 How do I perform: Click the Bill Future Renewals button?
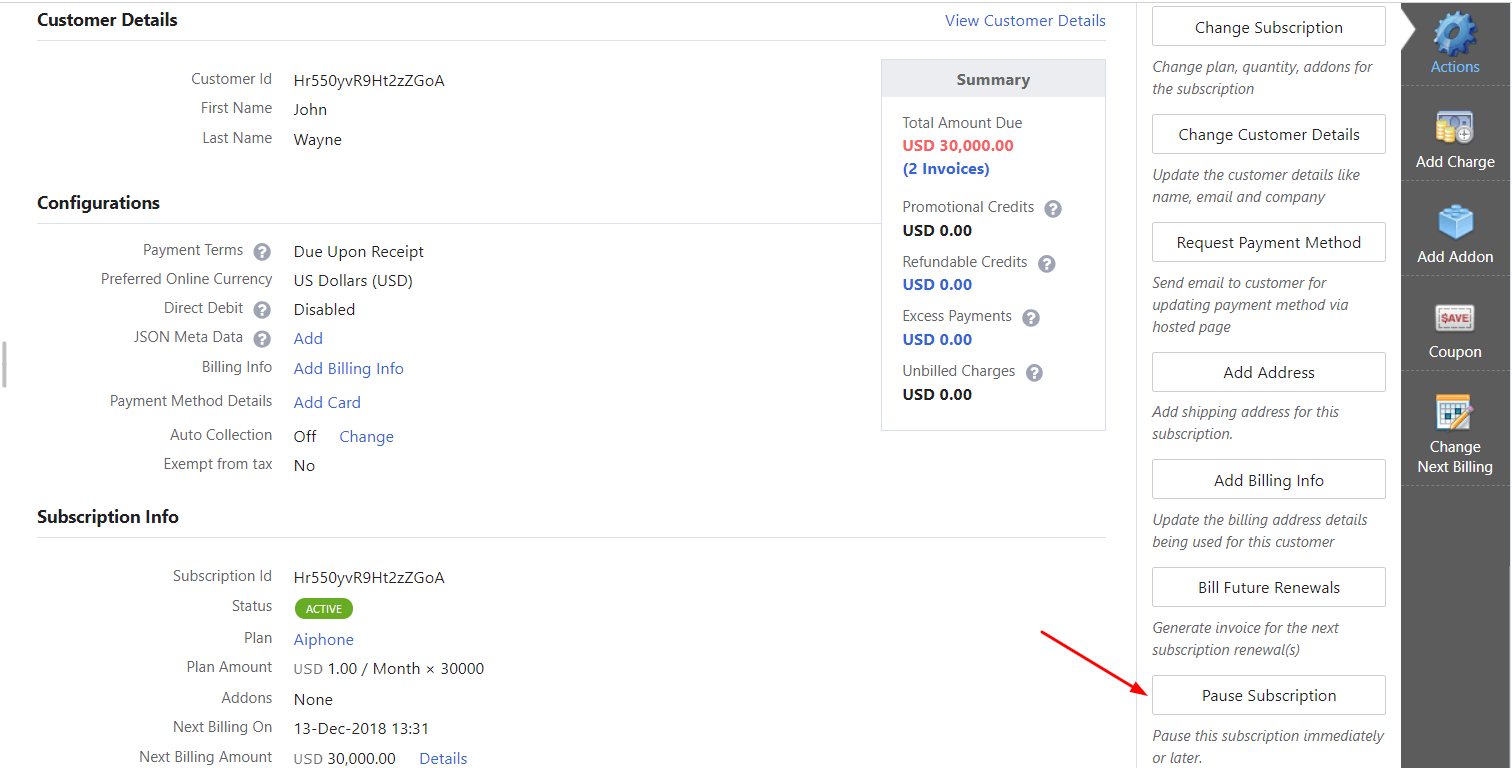(1268, 587)
